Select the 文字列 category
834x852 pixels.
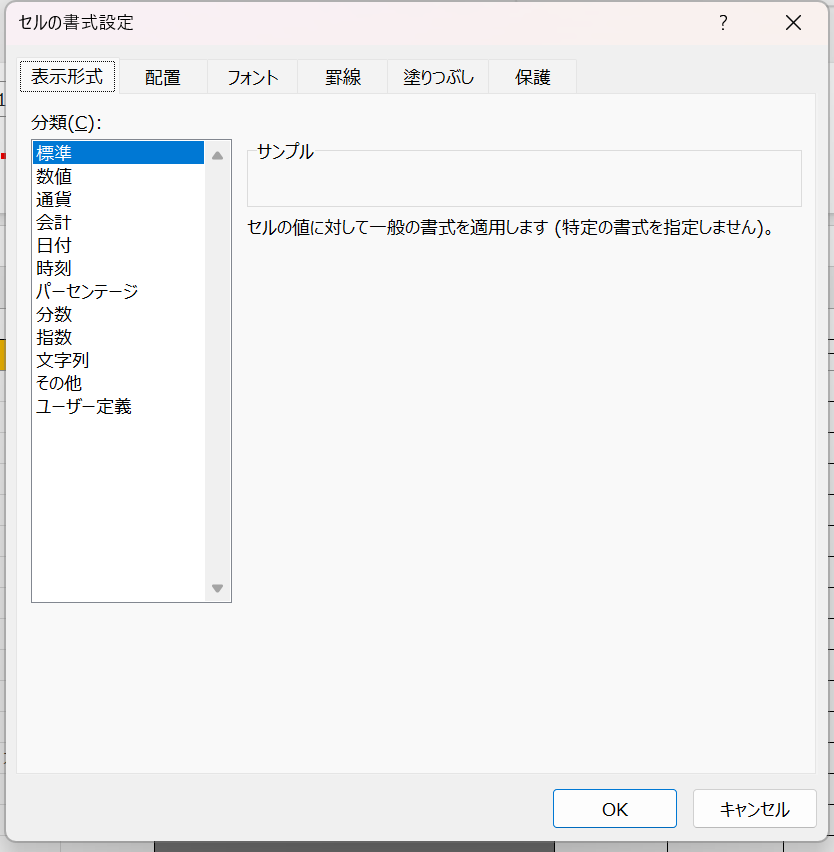click(63, 360)
